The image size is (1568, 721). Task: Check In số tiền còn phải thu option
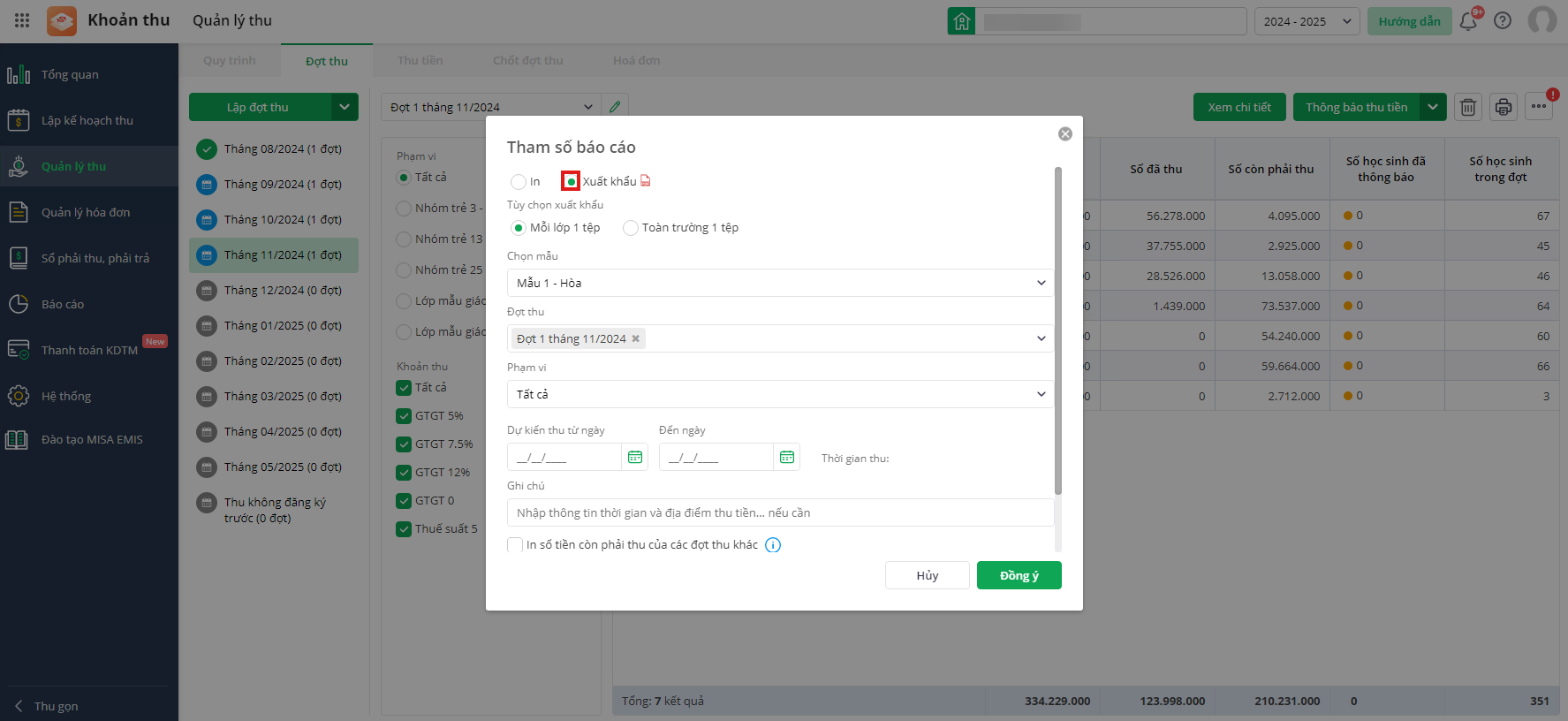pyautogui.click(x=515, y=545)
